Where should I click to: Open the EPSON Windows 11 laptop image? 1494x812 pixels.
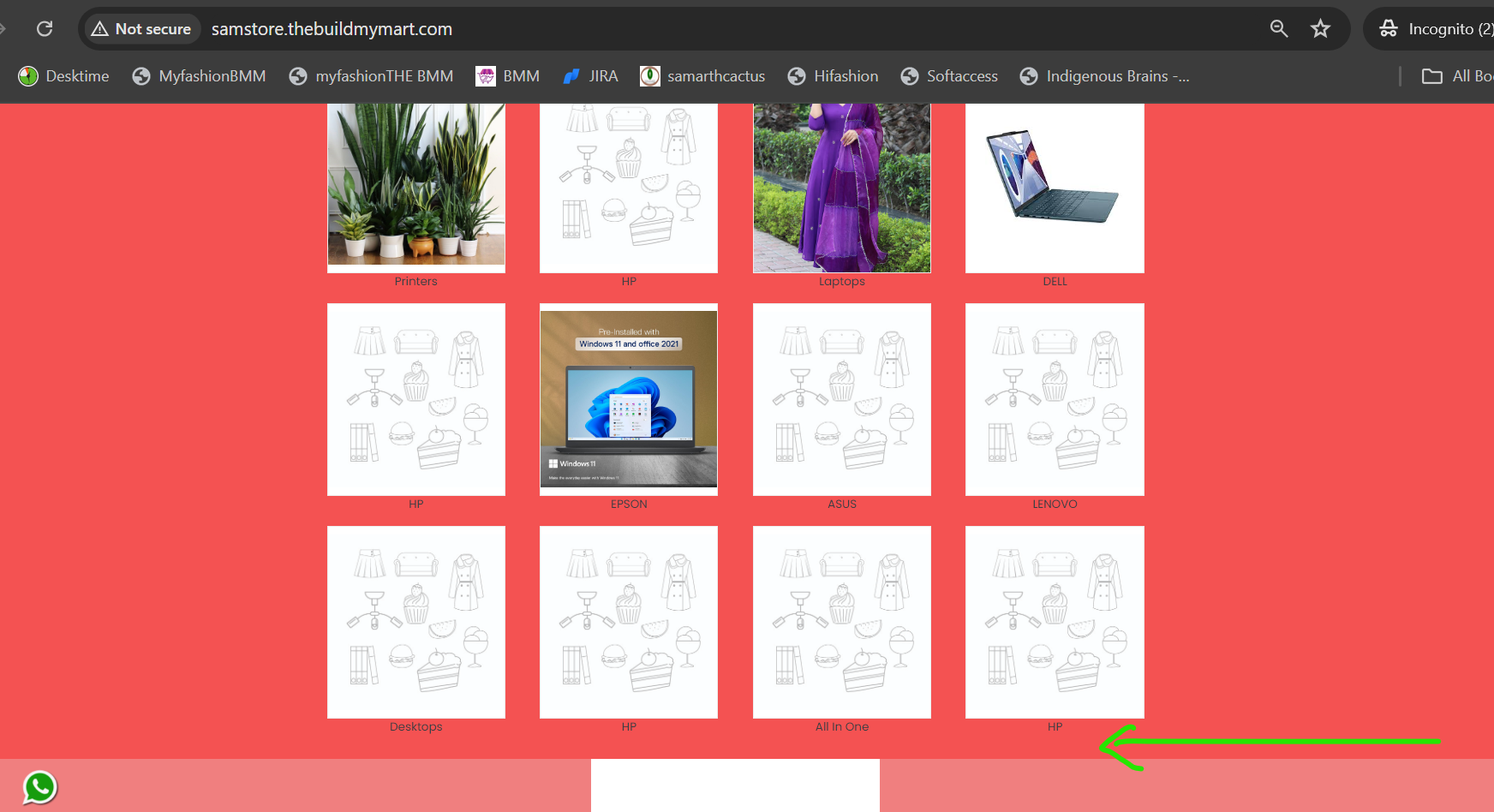tap(629, 399)
